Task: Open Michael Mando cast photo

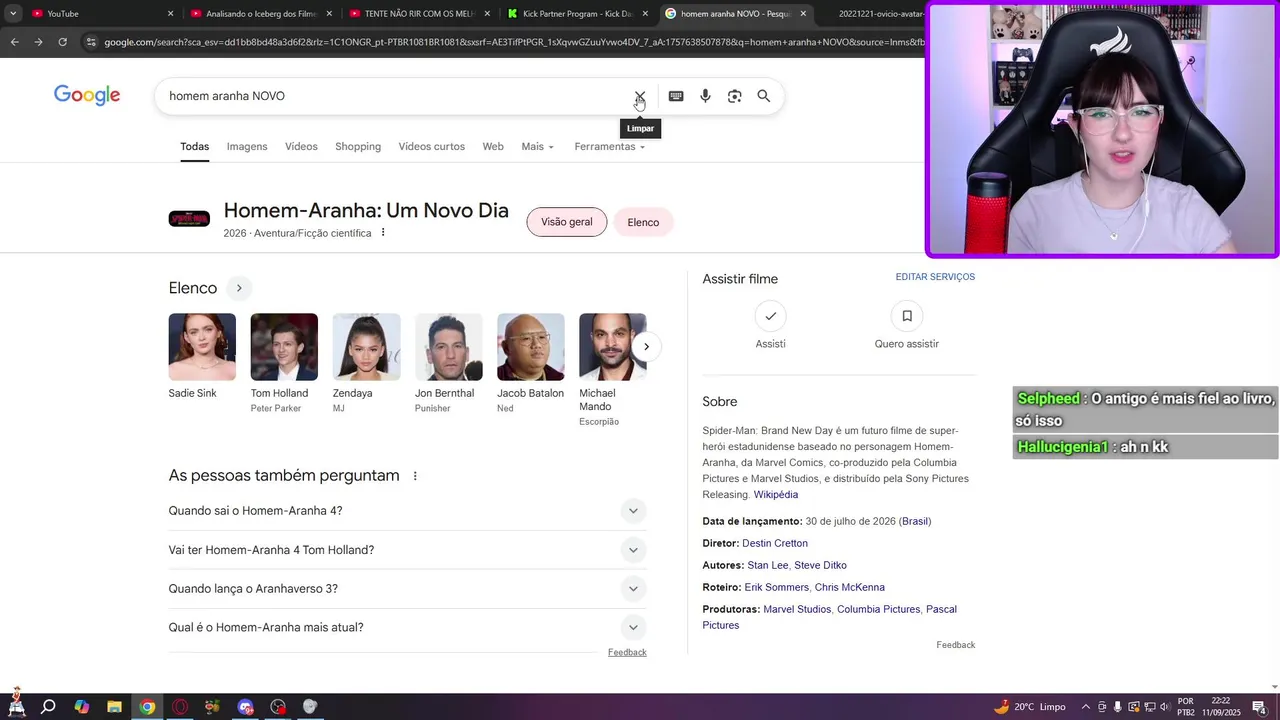Action: coord(612,347)
